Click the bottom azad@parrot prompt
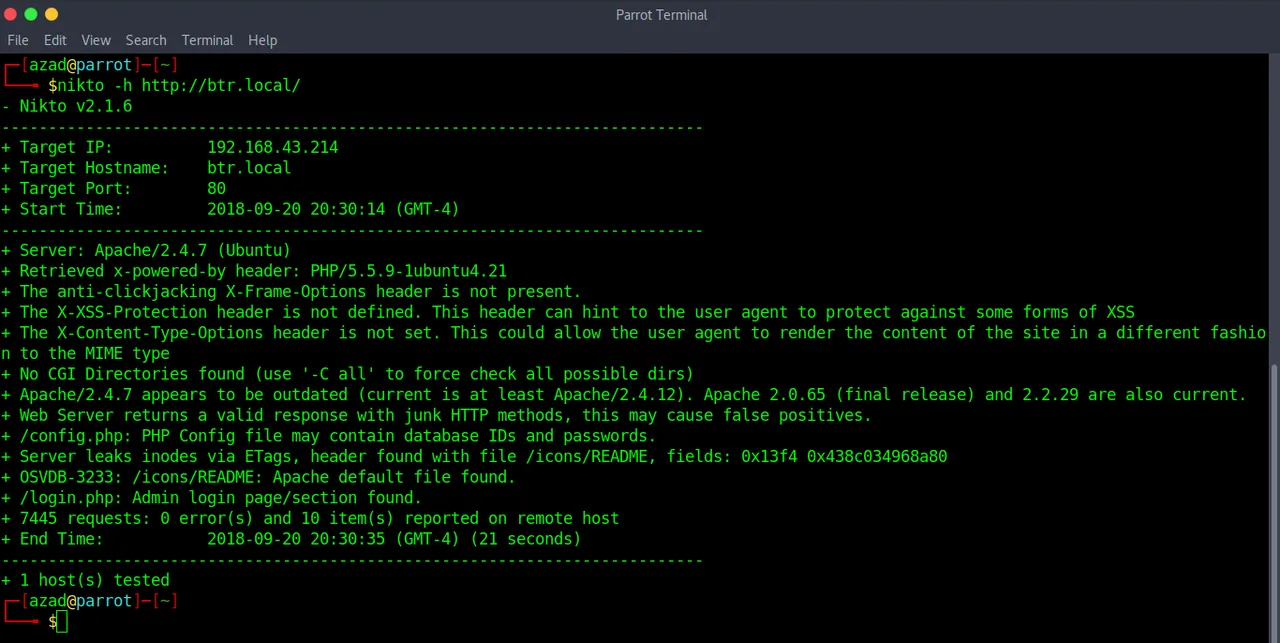Image resolution: width=1280 pixels, height=643 pixels. click(90, 601)
